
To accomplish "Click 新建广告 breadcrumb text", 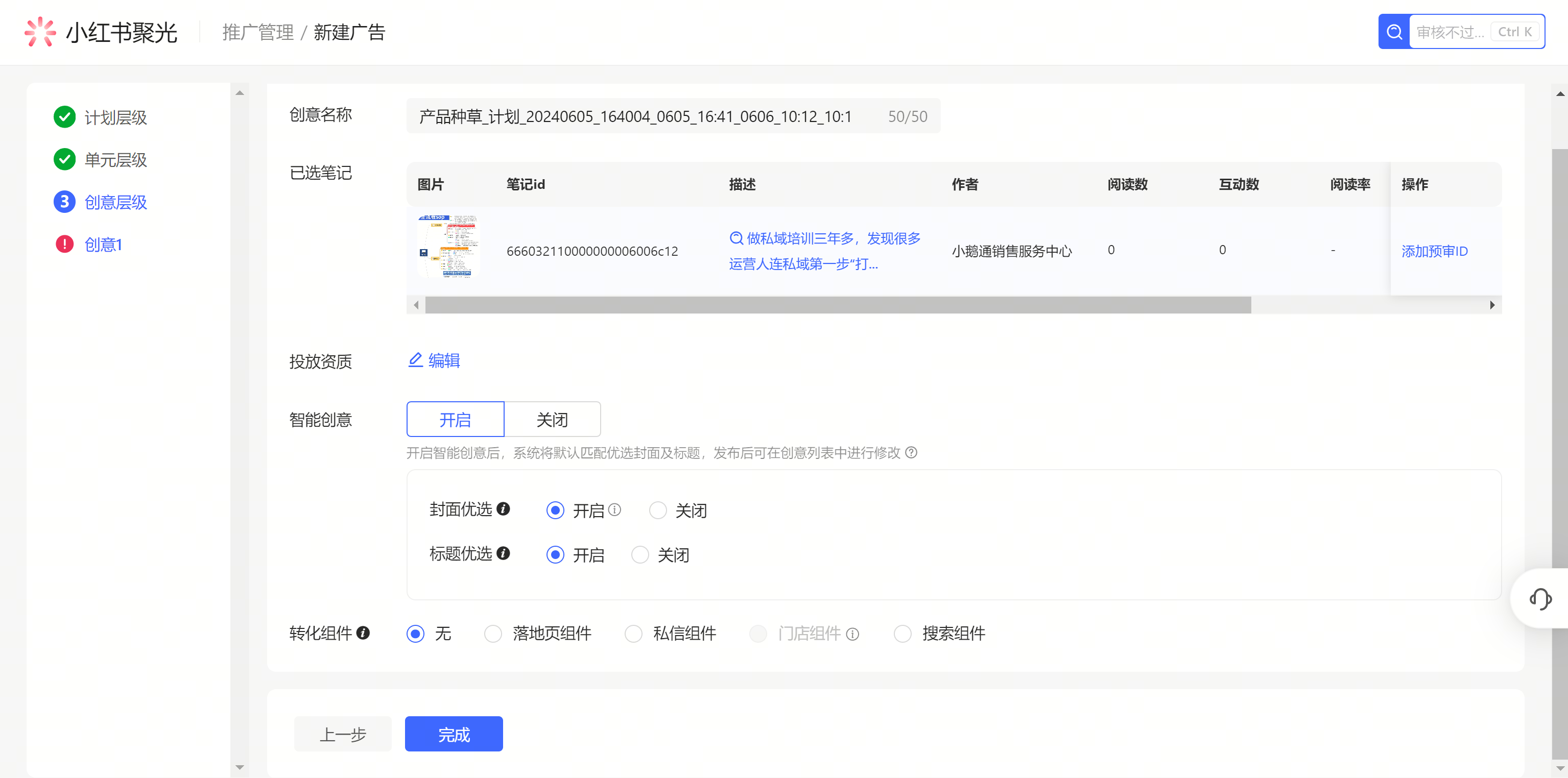I will pos(349,32).
